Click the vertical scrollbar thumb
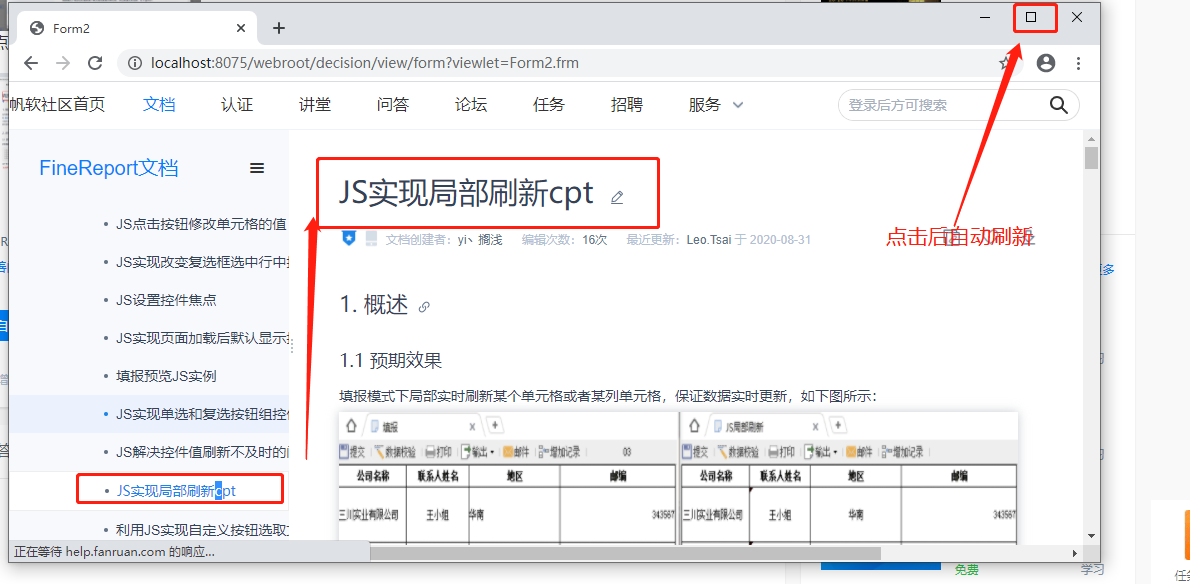Image resolution: width=1190 pixels, height=584 pixels. pyautogui.click(x=1091, y=158)
